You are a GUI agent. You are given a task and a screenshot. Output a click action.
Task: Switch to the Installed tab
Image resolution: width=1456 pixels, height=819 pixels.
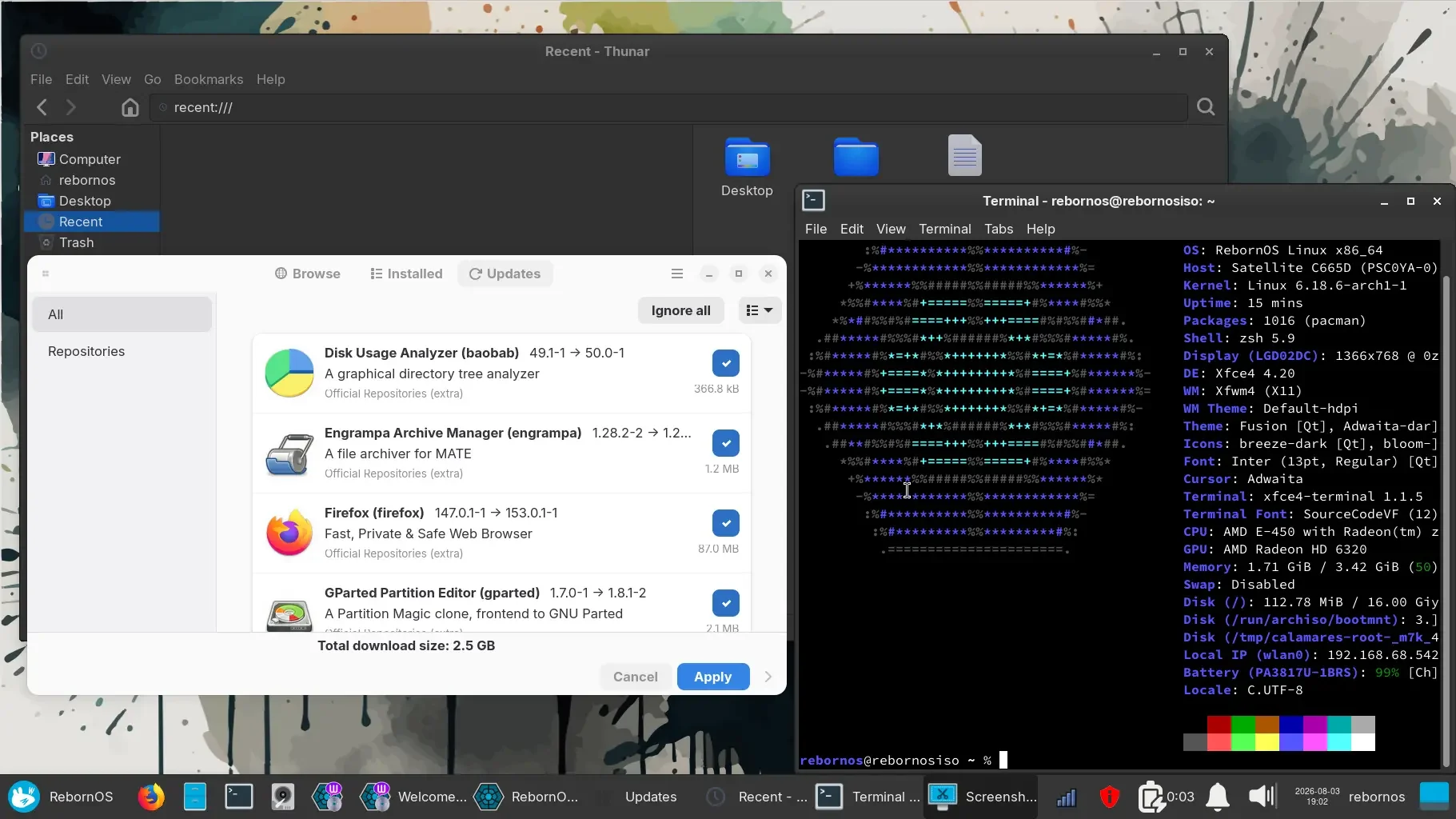click(x=406, y=274)
